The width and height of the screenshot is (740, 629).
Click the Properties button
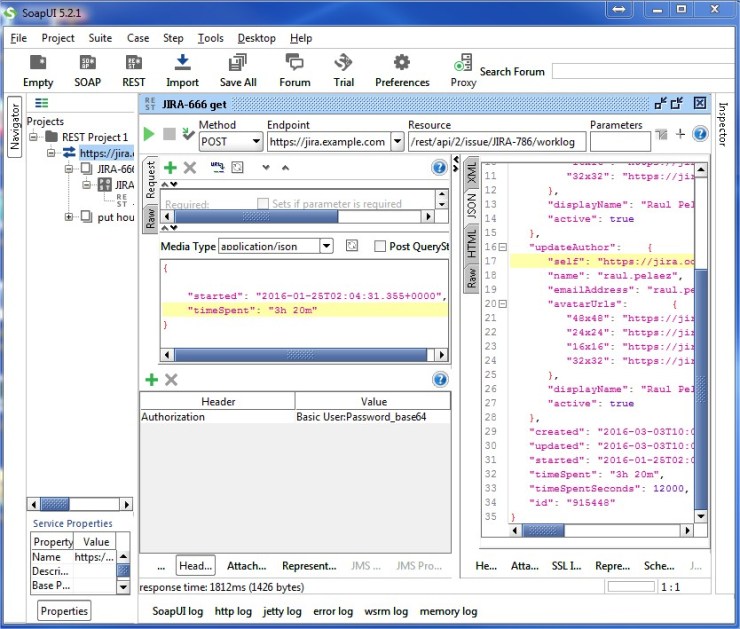pos(64,611)
